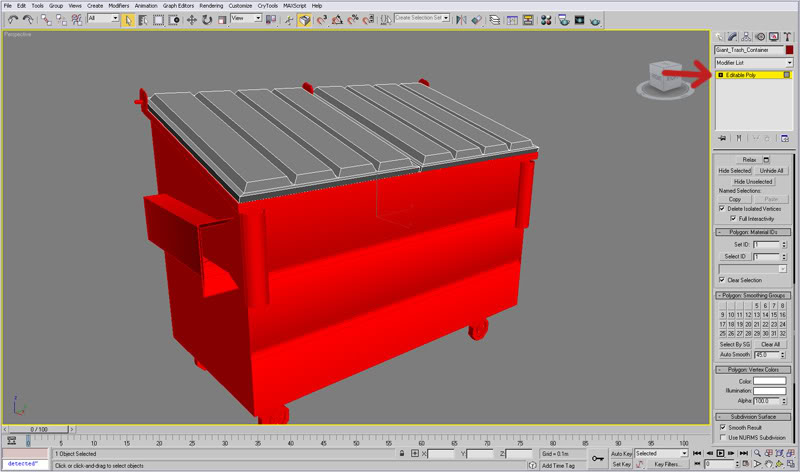
Task: Activate the Bind to Space Warp tool
Action: click(77, 20)
